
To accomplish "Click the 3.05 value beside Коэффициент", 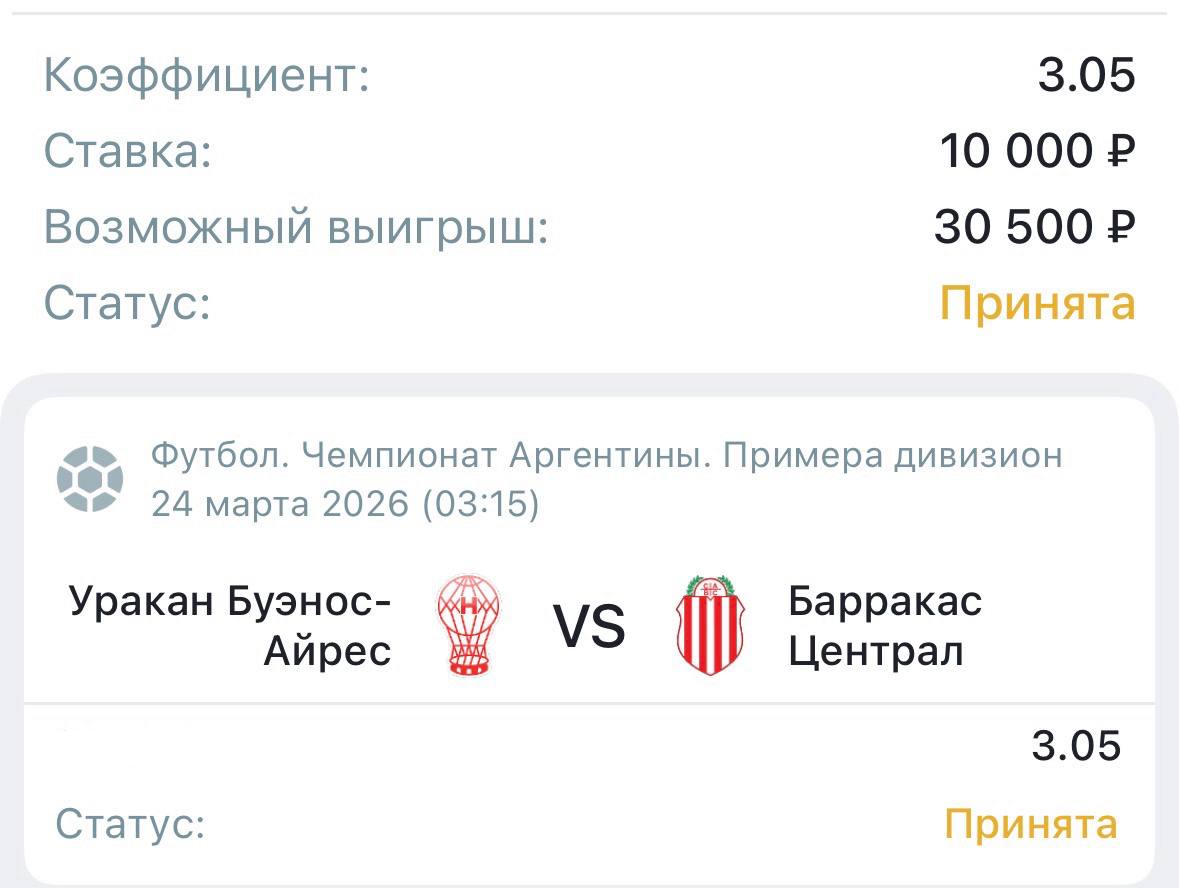I will click(x=1086, y=76).
